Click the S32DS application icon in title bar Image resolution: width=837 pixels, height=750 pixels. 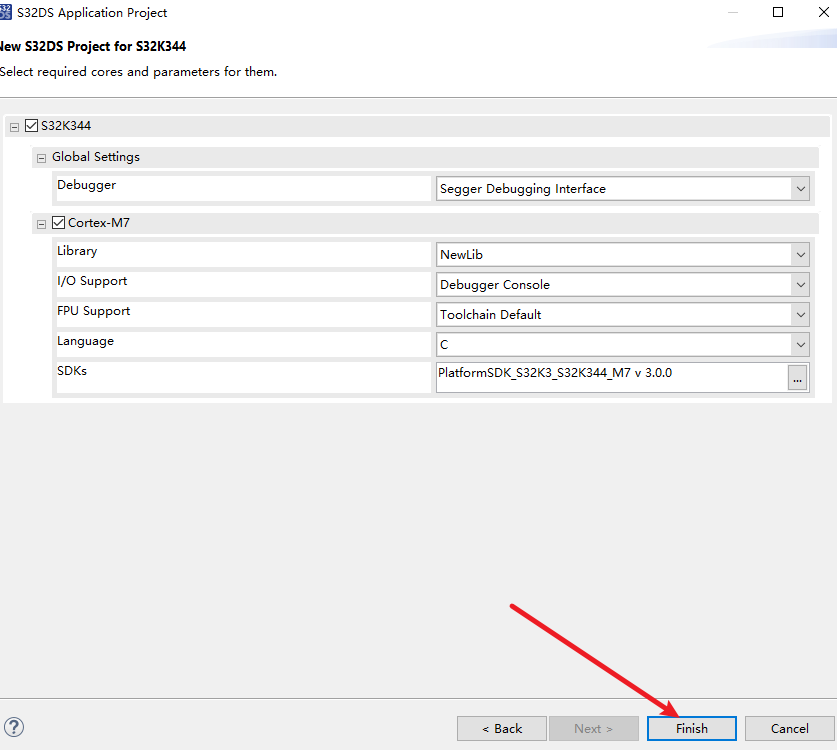[5, 12]
